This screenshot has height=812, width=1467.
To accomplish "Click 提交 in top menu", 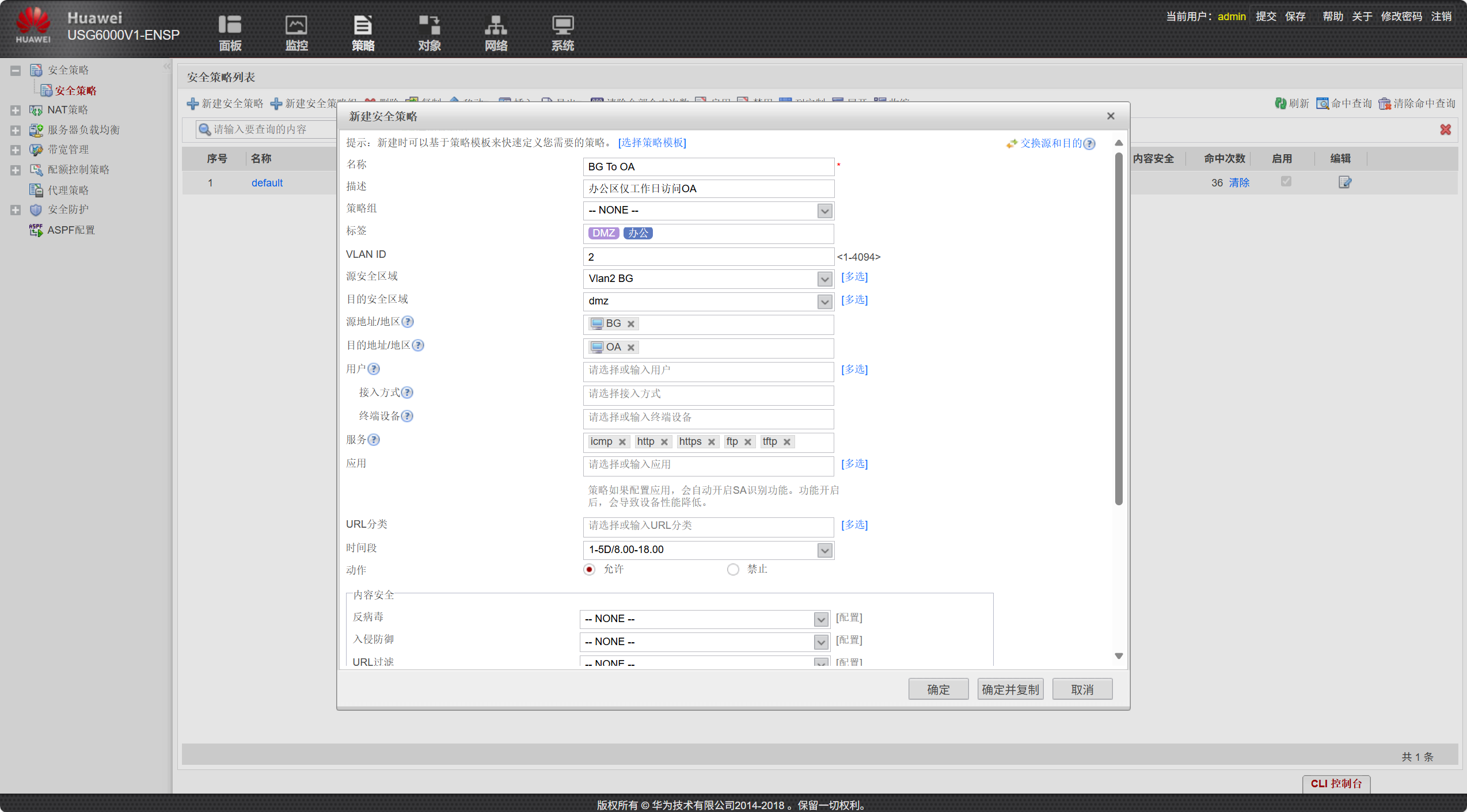I will (1266, 16).
